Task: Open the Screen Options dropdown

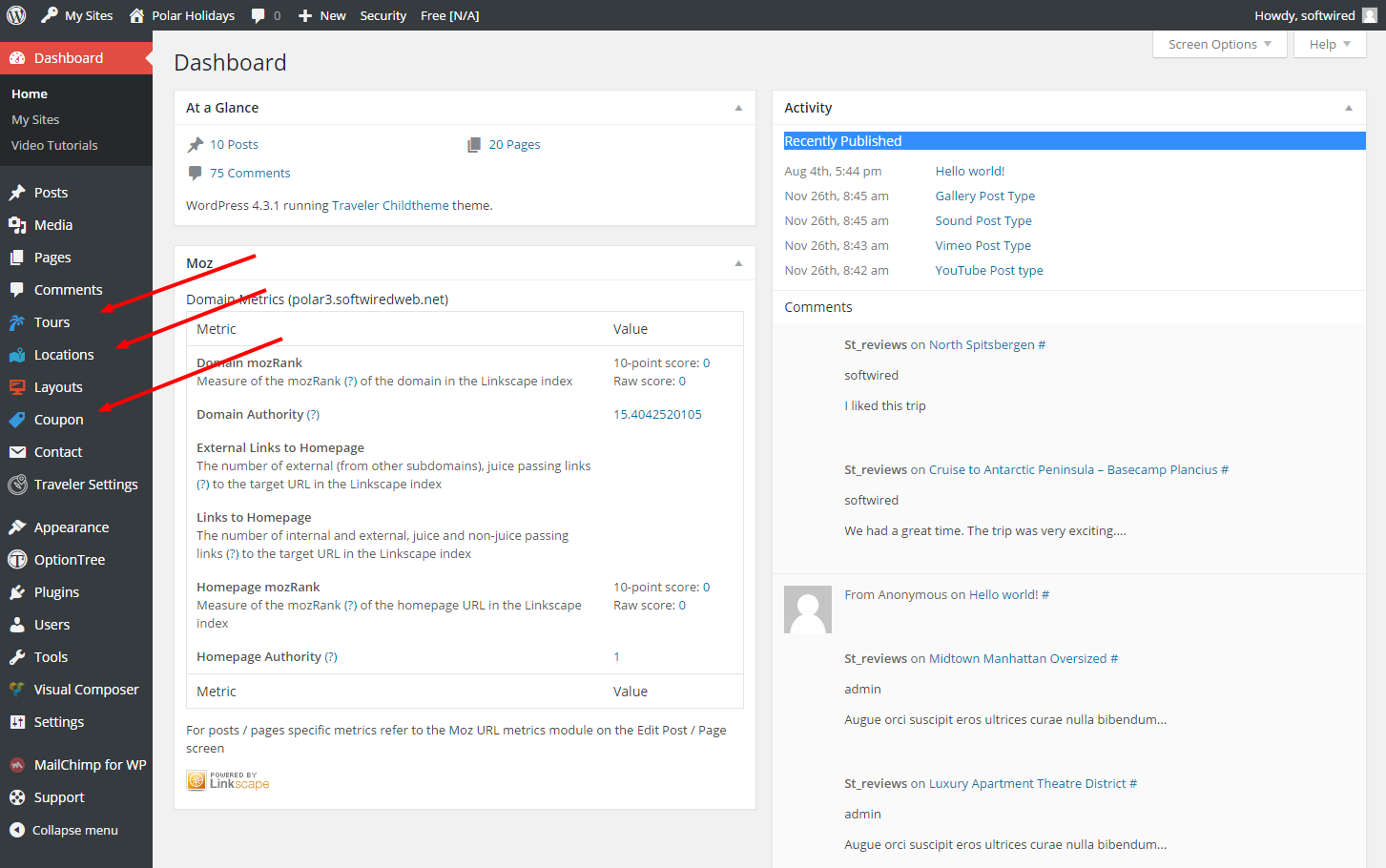Action: 1220,44
